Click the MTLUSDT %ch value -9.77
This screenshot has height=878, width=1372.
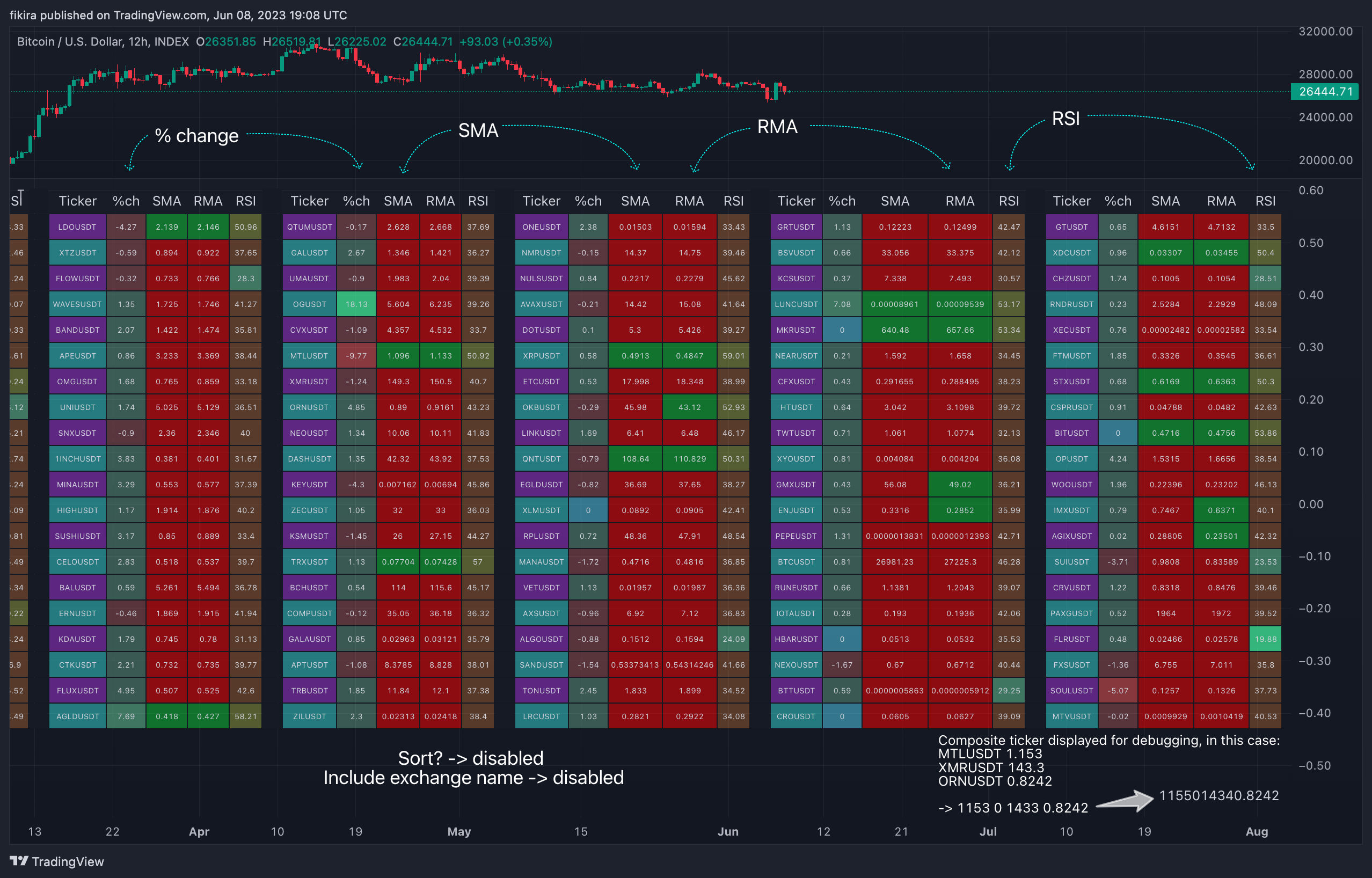pyautogui.click(x=356, y=356)
